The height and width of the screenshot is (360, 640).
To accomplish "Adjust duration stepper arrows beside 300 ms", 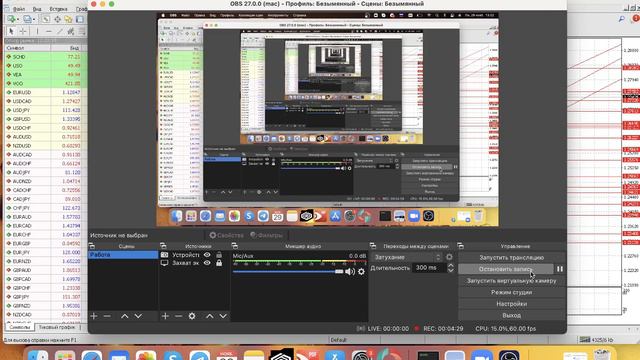I will coord(451,268).
